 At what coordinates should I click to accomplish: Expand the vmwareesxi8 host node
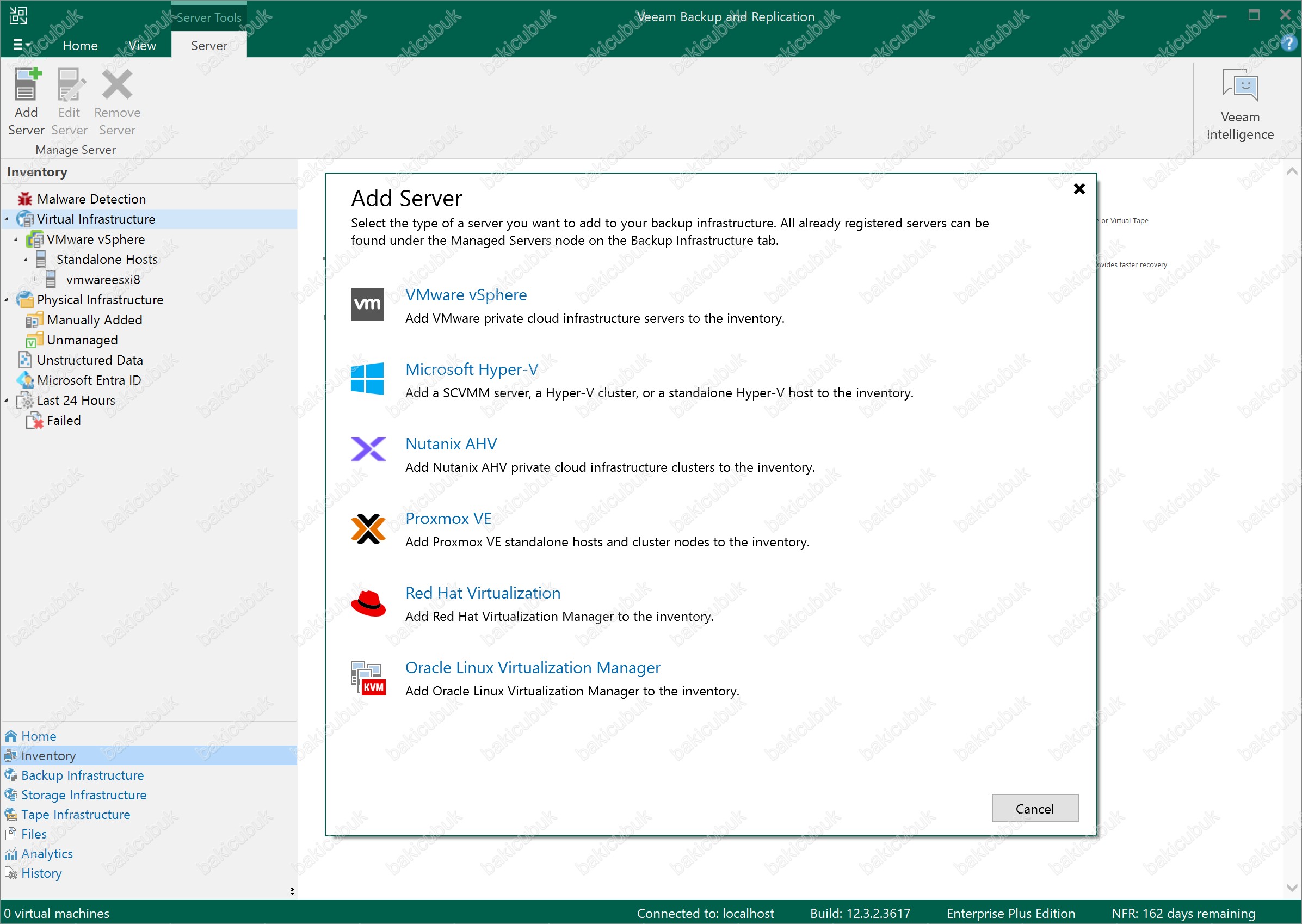35,279
